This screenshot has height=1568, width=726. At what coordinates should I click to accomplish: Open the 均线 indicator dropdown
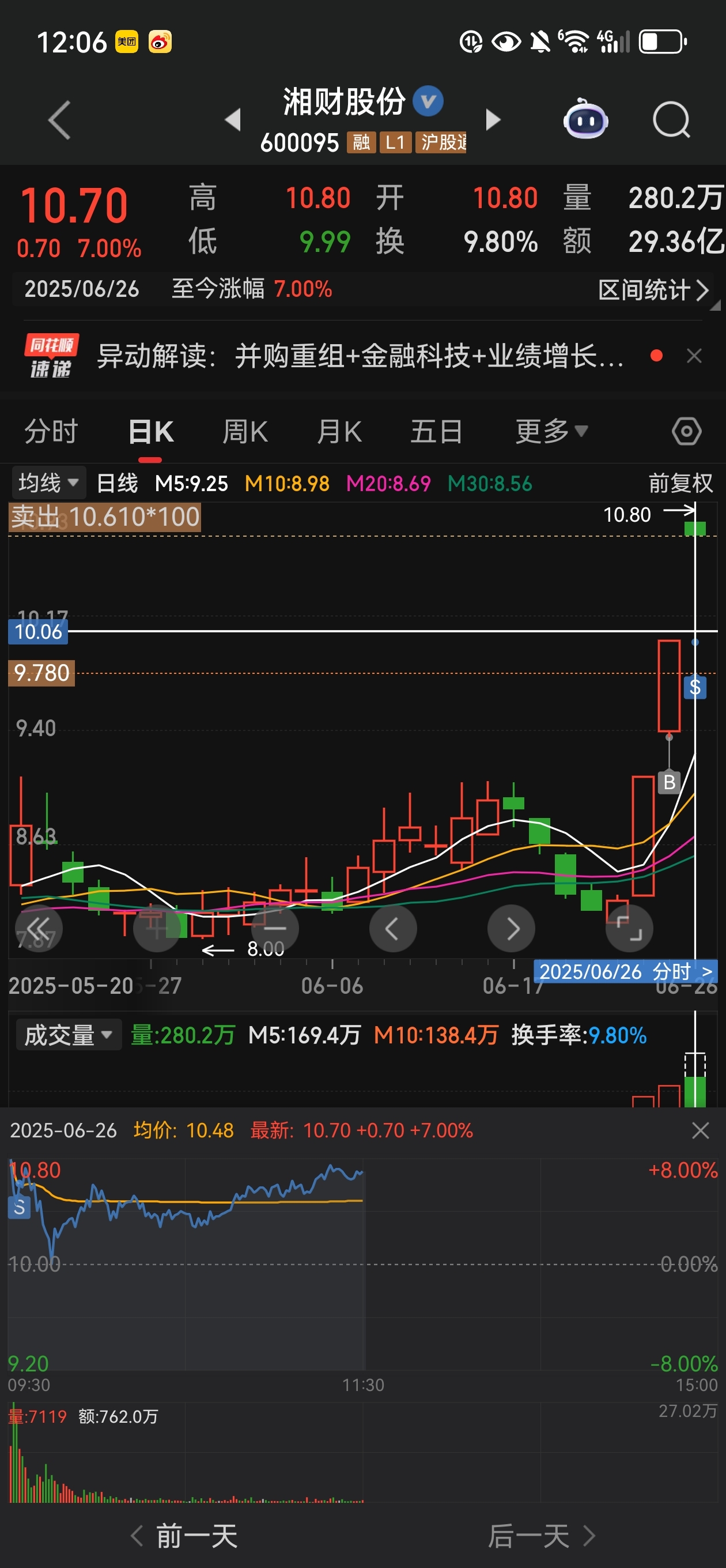(48, 483)
